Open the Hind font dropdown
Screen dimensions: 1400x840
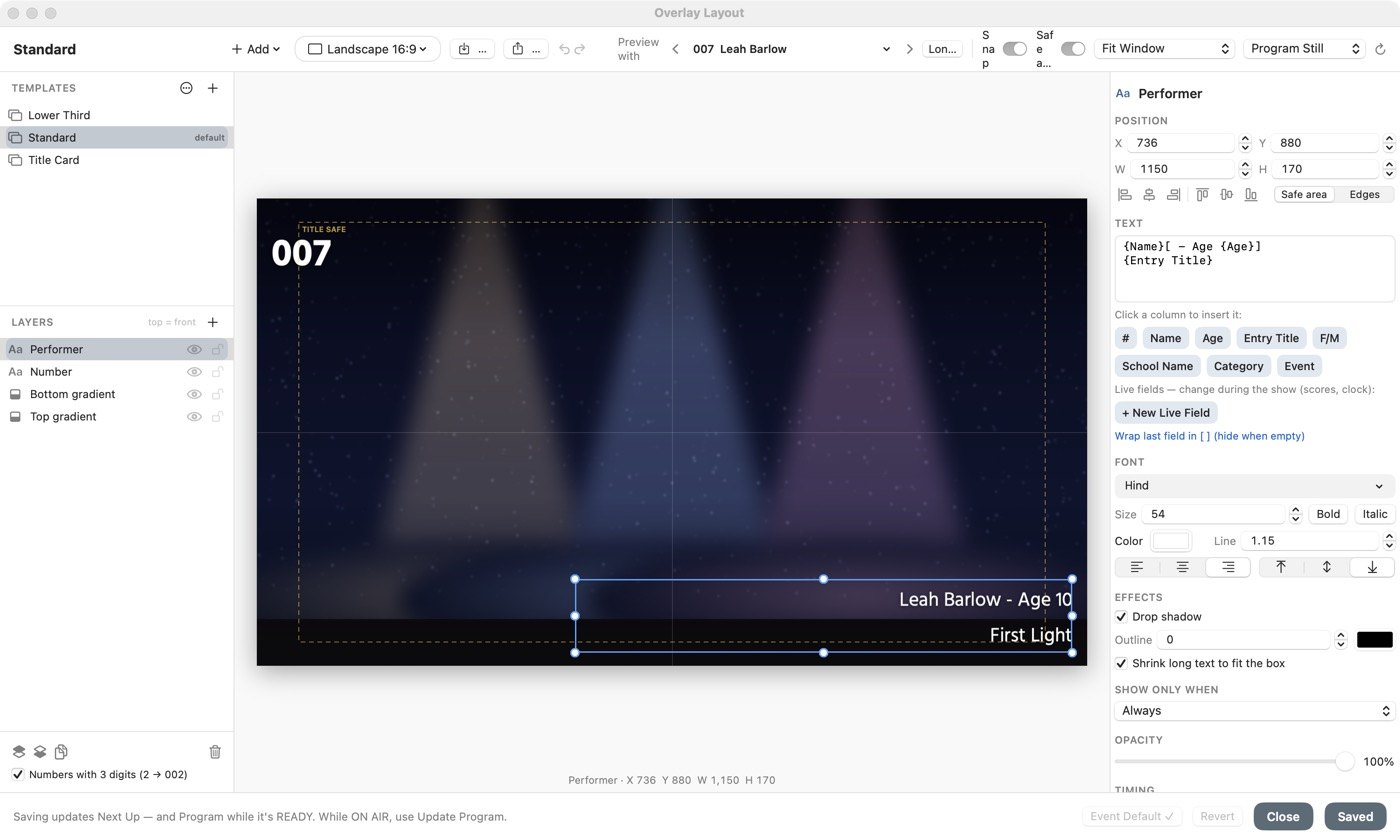coord(1254,486)
